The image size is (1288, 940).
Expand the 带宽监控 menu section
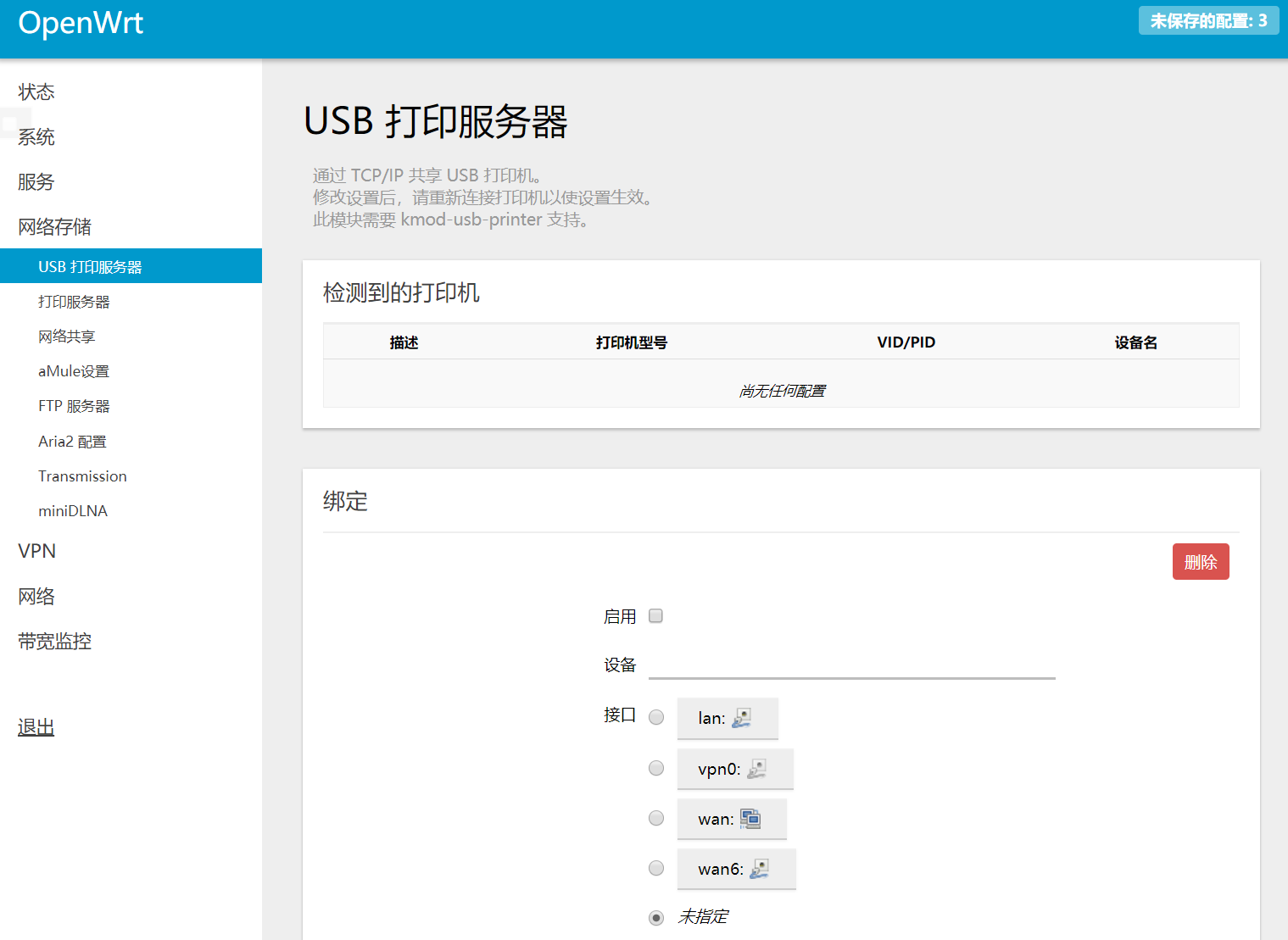click(55, 641)
